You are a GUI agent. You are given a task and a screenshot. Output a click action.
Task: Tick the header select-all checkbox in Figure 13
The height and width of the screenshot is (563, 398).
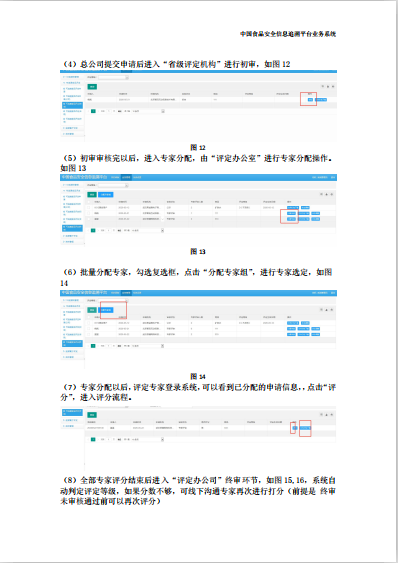coord(89,202)
